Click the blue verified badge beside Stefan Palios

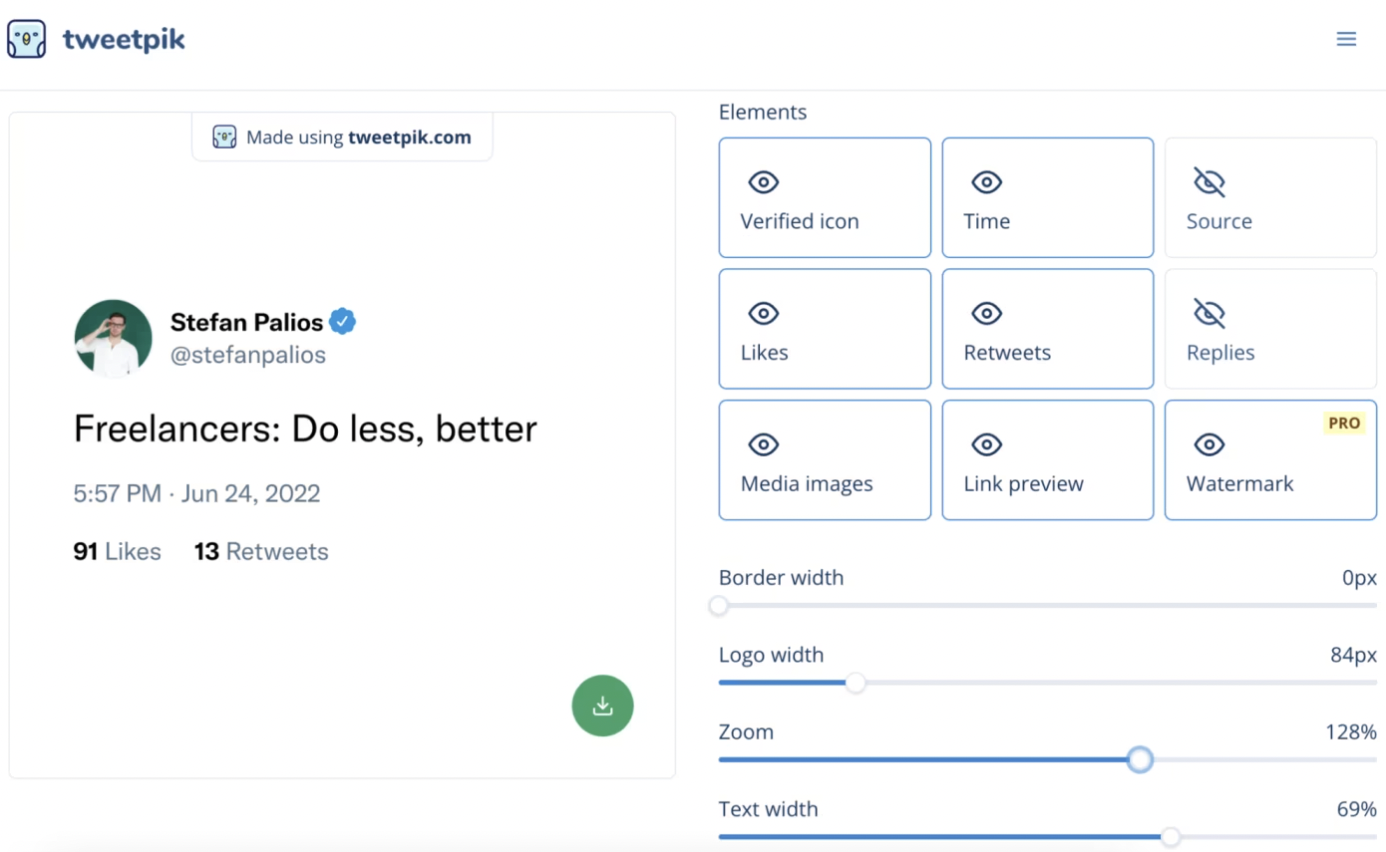coord(343,322)
